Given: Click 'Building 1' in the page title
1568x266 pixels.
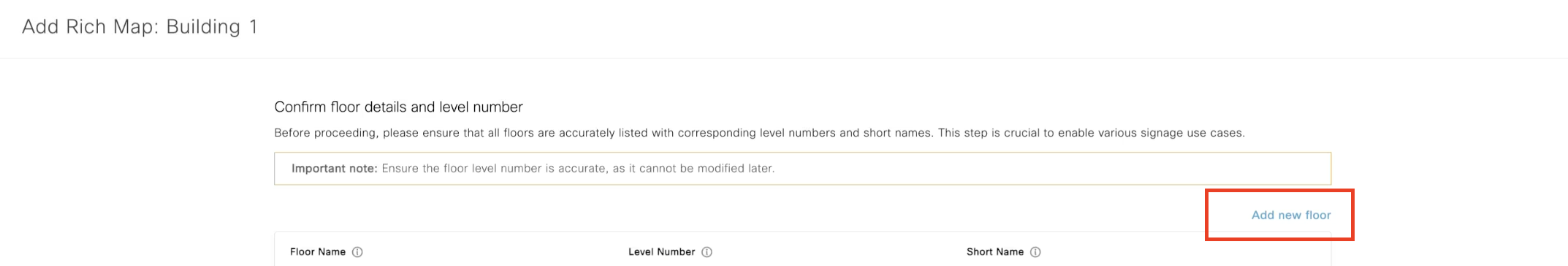Looking at the screenshot, I should [212, 27].
